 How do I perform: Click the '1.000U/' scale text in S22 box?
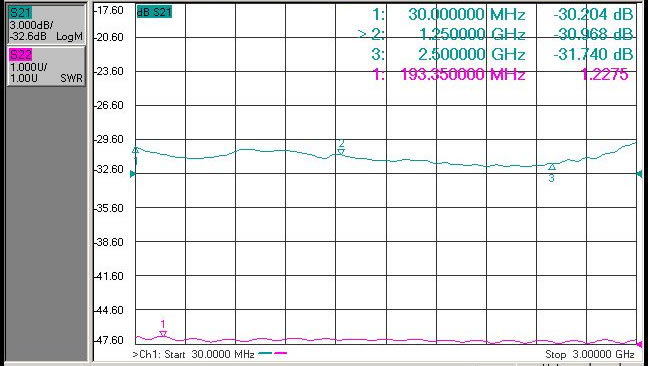click(28, 67)
